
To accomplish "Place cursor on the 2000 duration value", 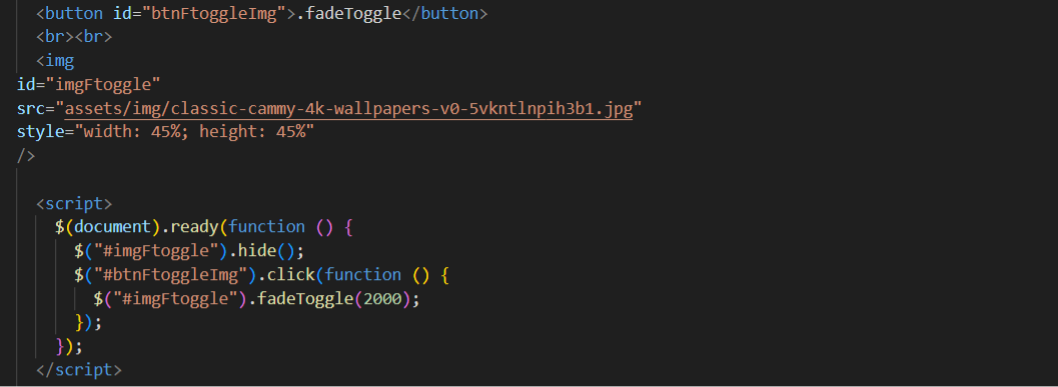I will click(382, 299).
